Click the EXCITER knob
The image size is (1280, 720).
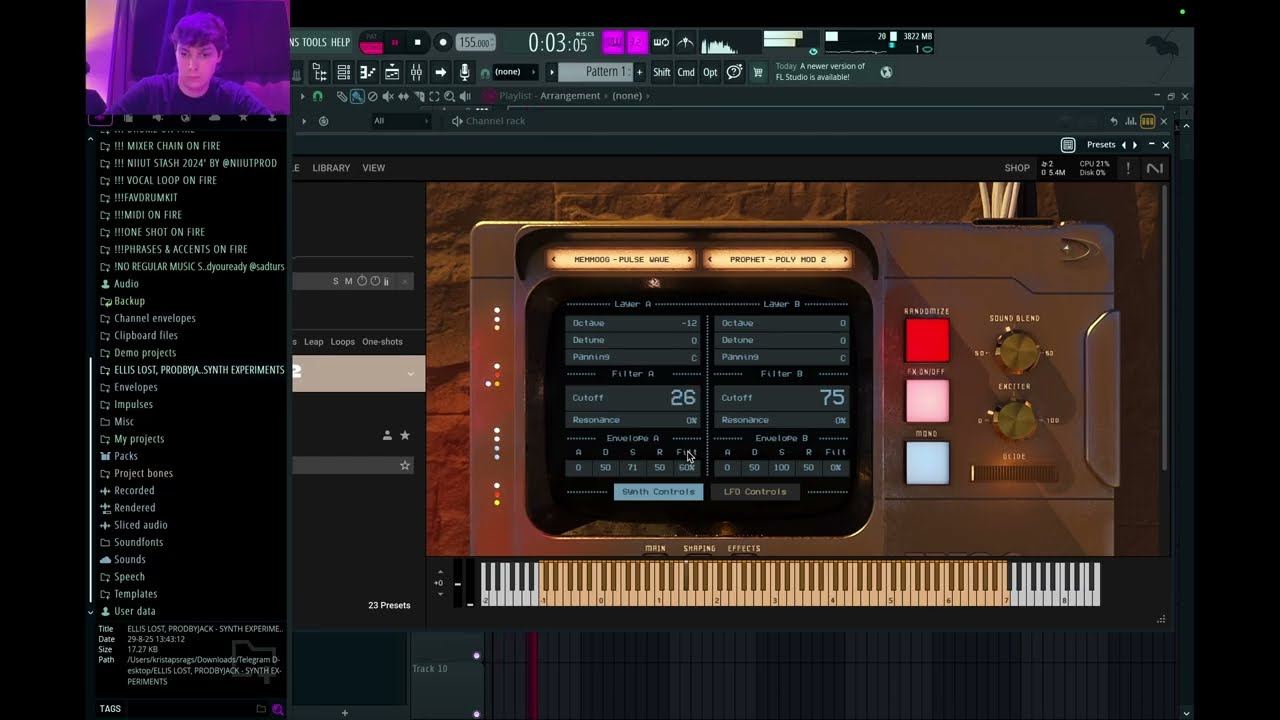[x=1016, y=419]
